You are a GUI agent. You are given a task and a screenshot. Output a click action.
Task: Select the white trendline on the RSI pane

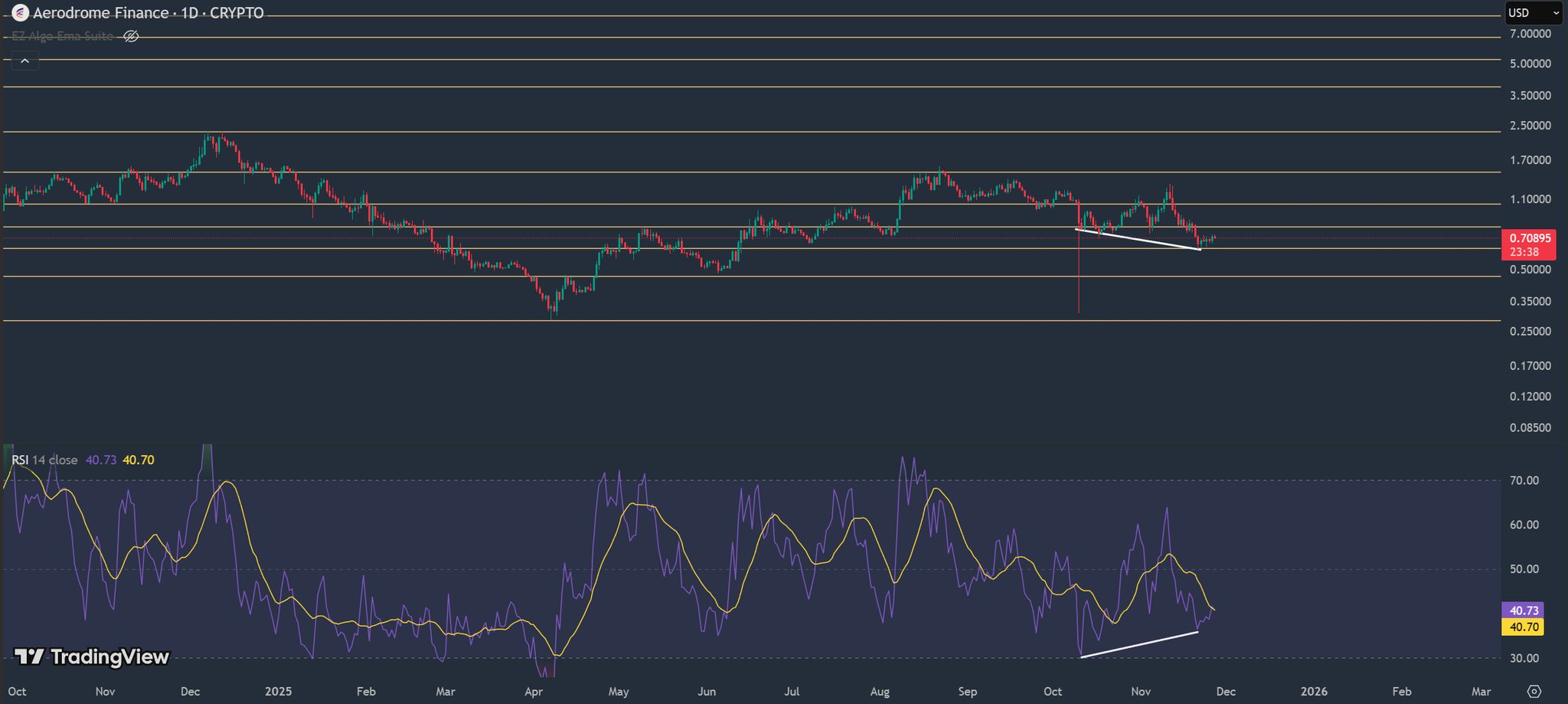click(1138, 644)
